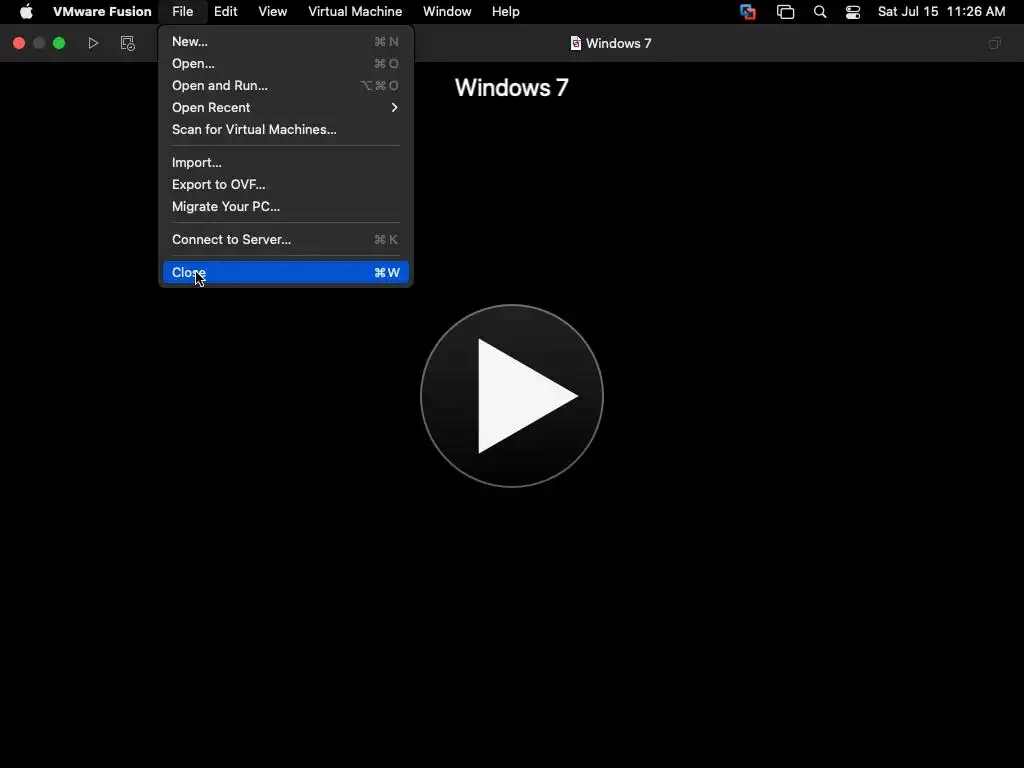The width and height of the screenshot is (1024, 768).
Task: Click Close in the File menu
Action: [x=285, y=272]
